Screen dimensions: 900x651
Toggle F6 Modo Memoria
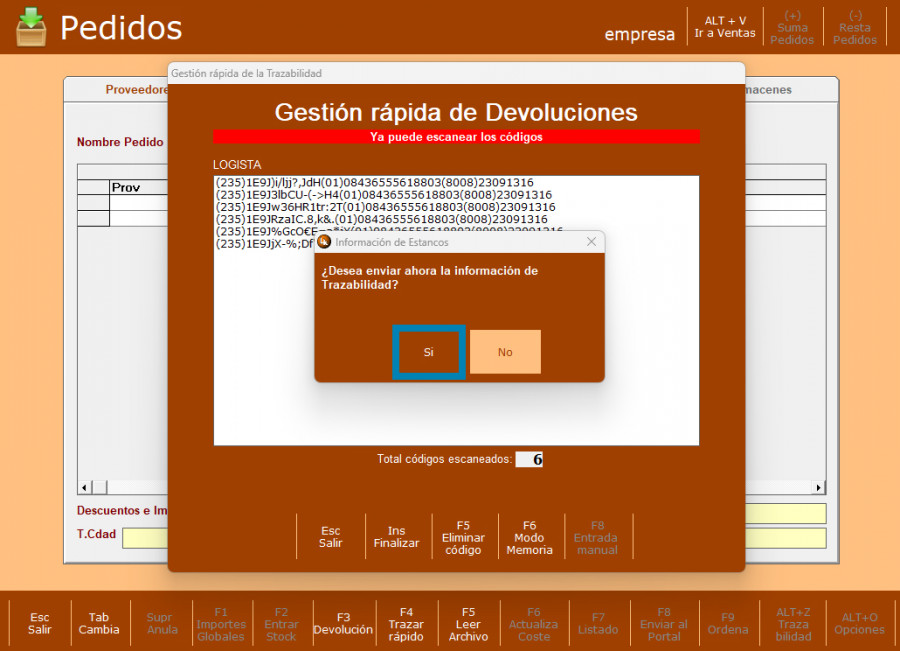pos(529,537)
